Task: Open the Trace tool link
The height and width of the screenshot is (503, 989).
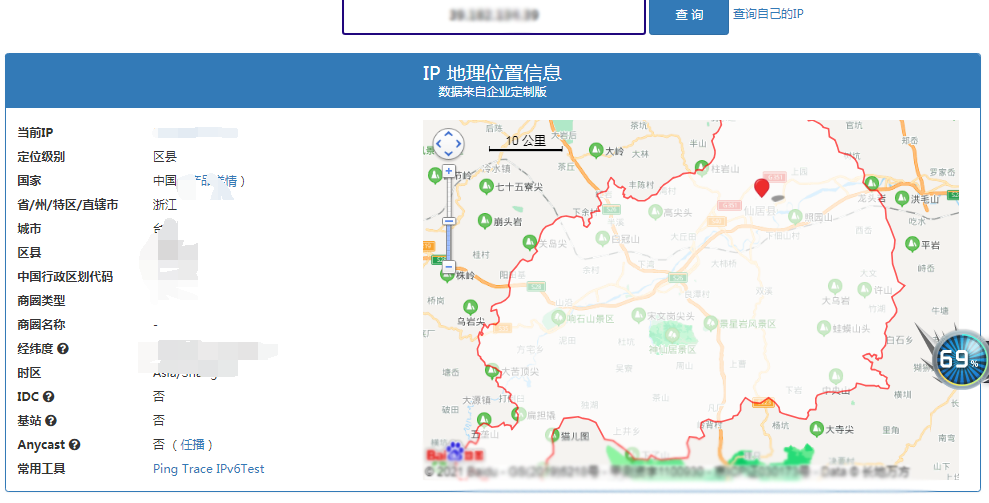Action: (198, 469)
